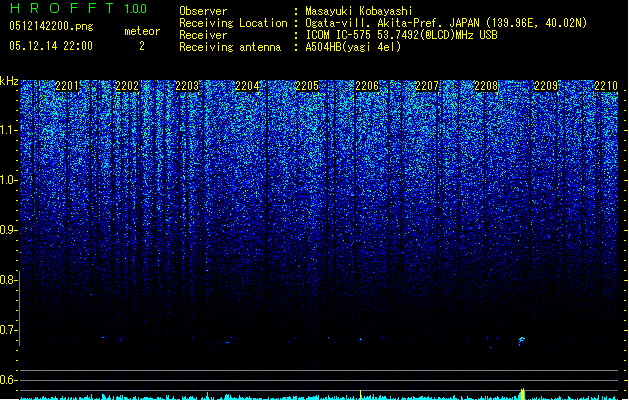
Task: Click the 2206 time marker
Action: coord(367,85)
